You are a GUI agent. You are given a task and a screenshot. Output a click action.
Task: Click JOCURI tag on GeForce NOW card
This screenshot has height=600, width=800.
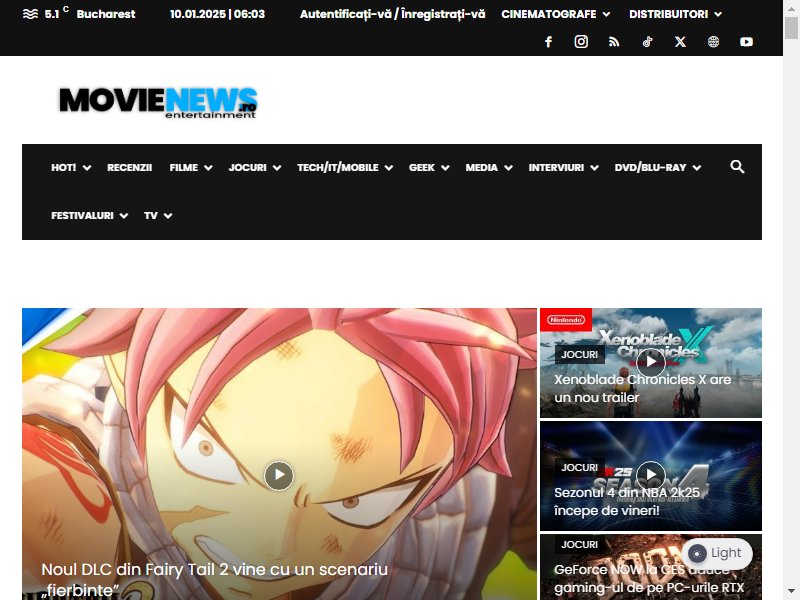point(580,544)
